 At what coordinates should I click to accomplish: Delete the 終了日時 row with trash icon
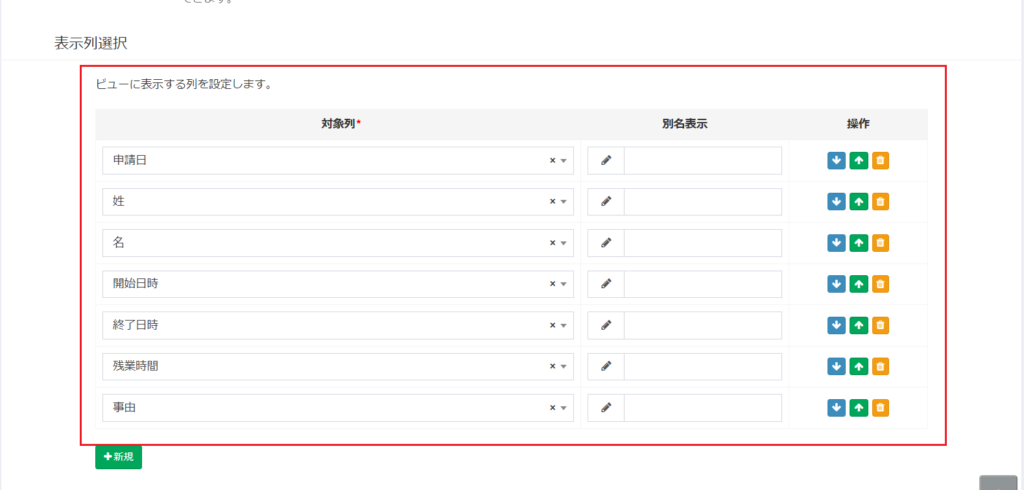point(880,325)
